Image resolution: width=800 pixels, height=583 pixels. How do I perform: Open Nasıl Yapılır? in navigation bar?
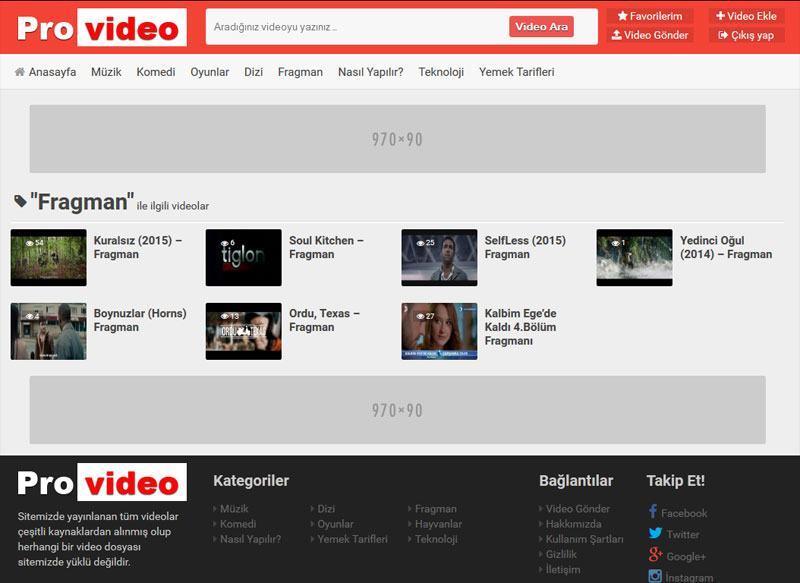coord(370,72)
